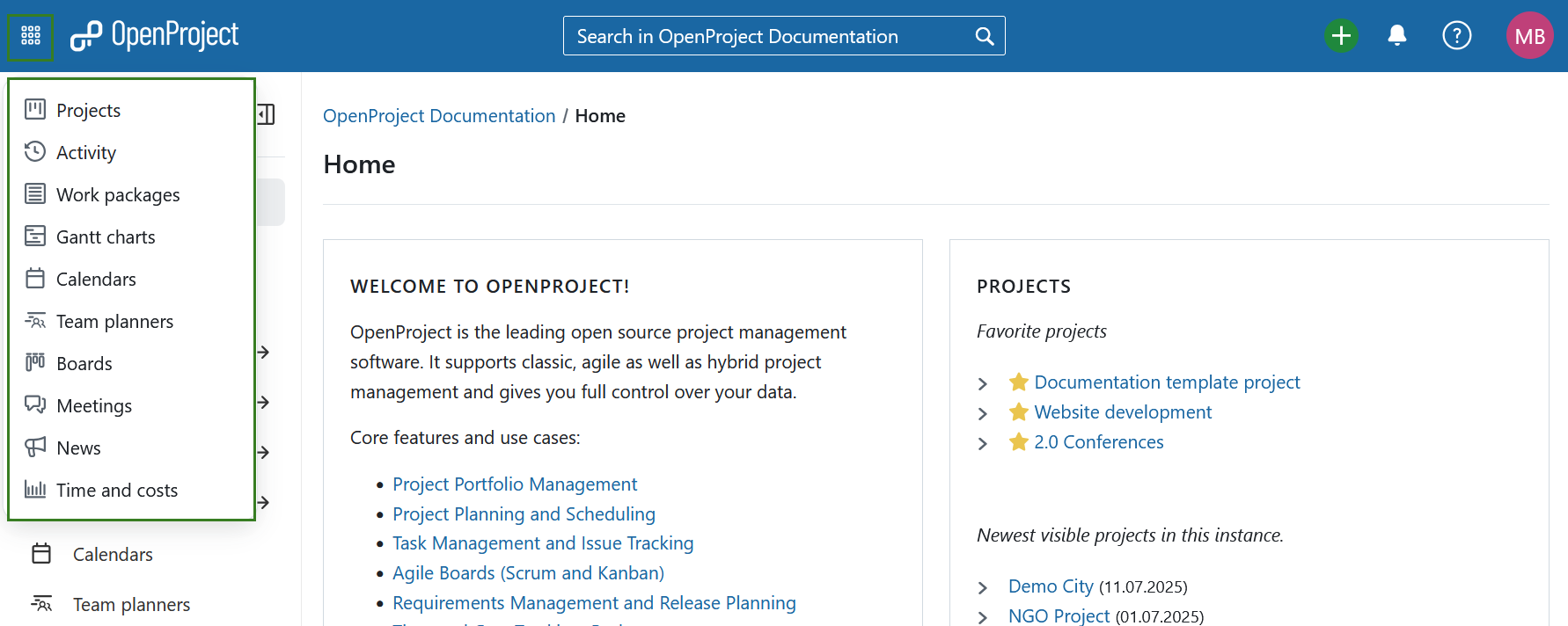Open Calendars in the left sidebar
This screenshot has height=626, width=1568.
(x=113, y=555)
